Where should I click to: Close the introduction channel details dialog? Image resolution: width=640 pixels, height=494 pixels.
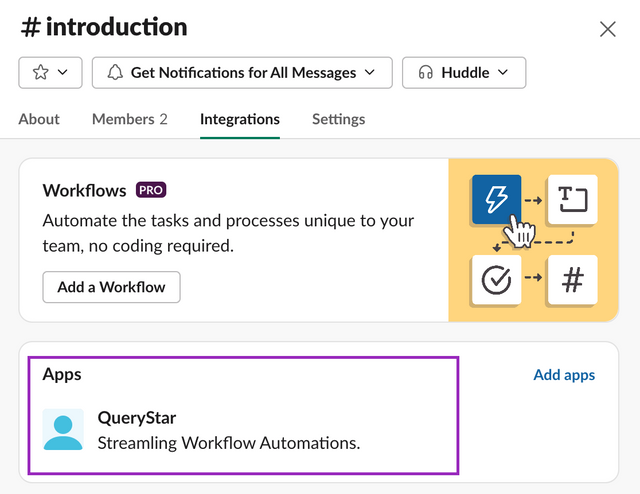[x=607, y=29]
